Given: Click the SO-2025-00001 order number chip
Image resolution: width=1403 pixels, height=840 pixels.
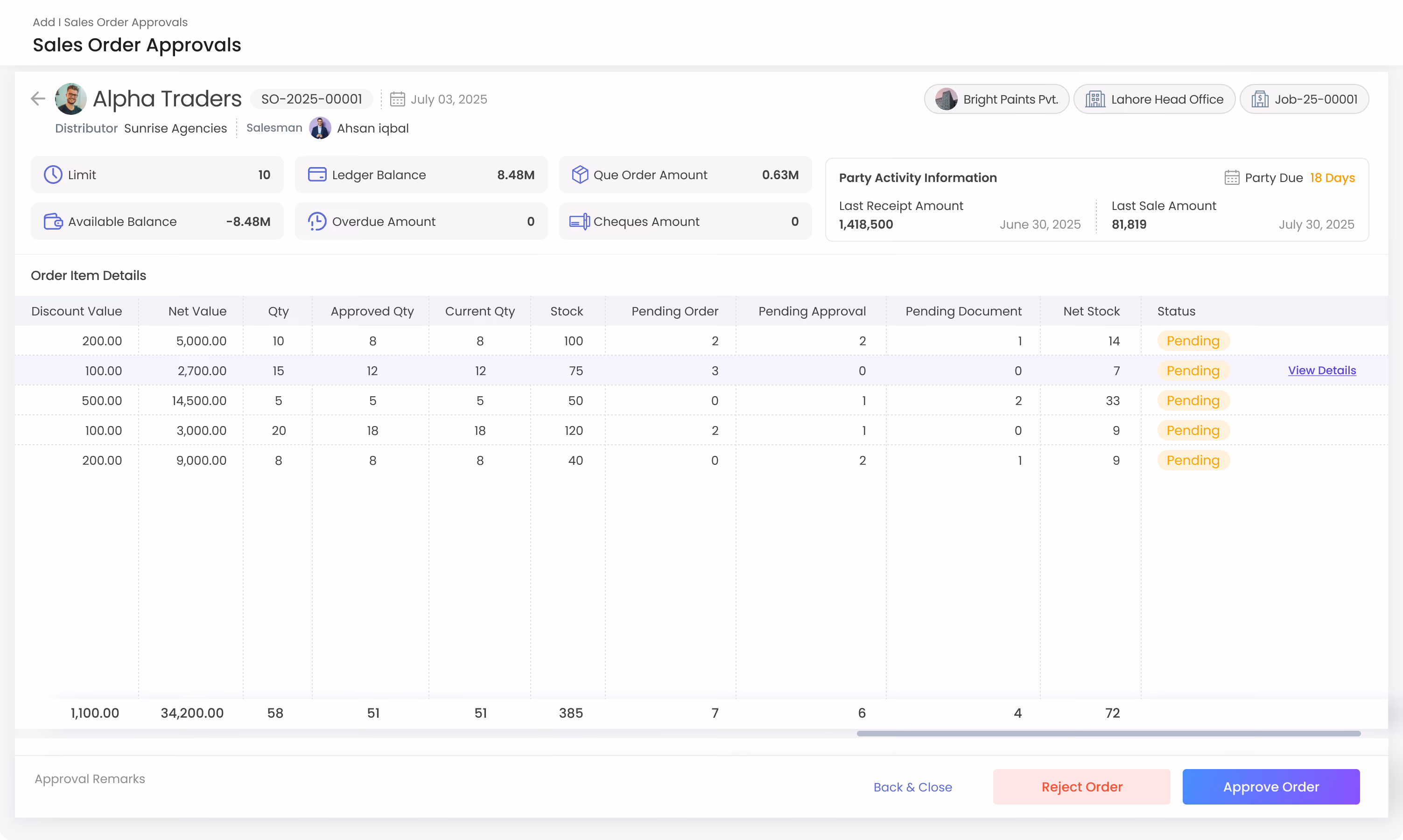Looking at the screenshot, I should click(312, 99).
